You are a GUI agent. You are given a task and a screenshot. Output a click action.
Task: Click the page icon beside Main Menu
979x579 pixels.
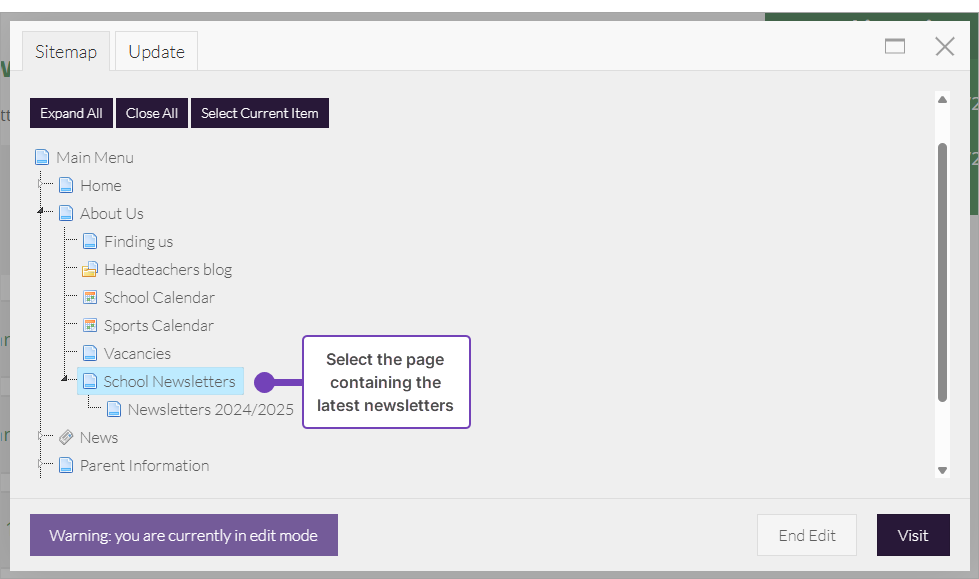tap(42, 158)
